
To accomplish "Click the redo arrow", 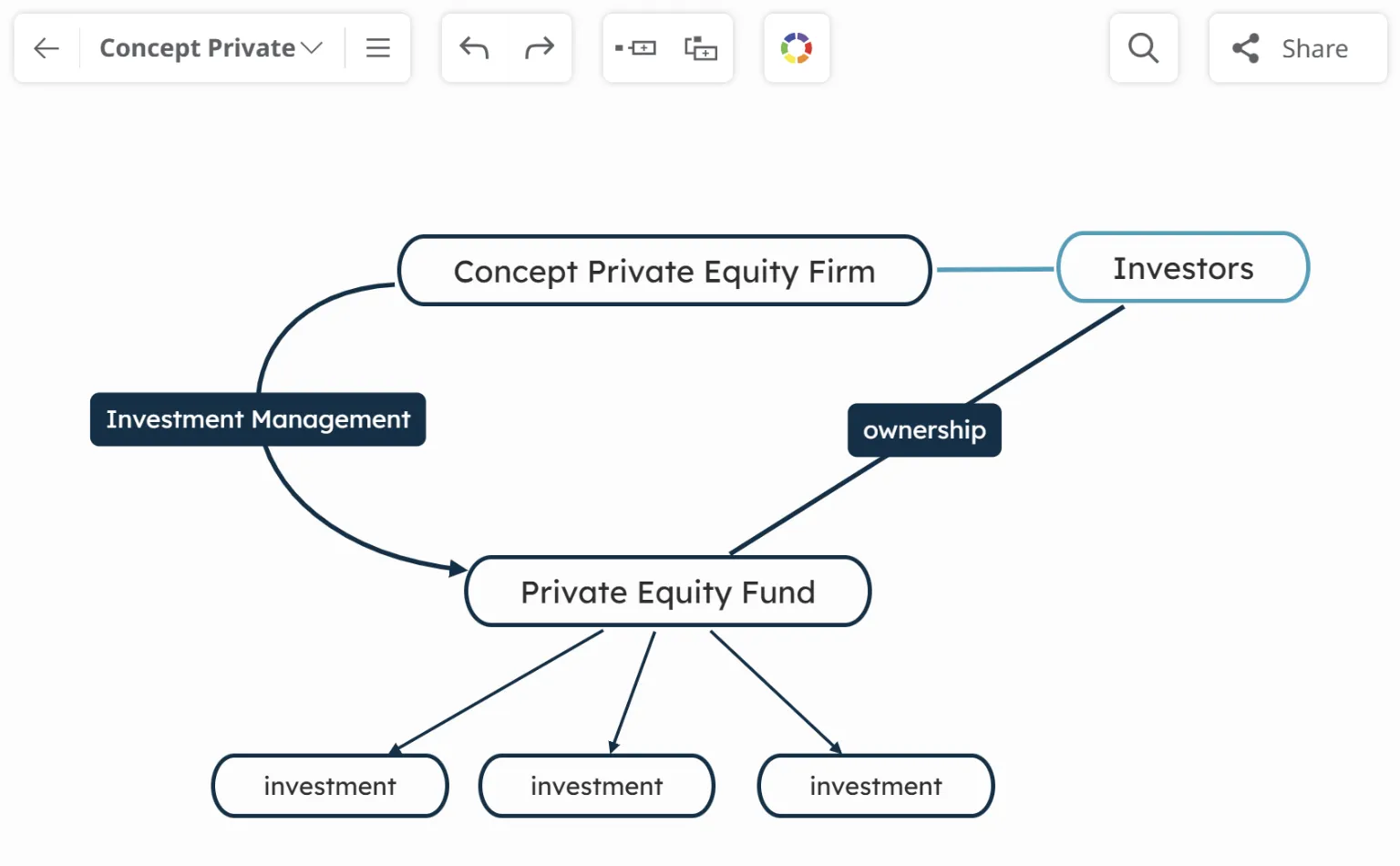I will 540,48.
